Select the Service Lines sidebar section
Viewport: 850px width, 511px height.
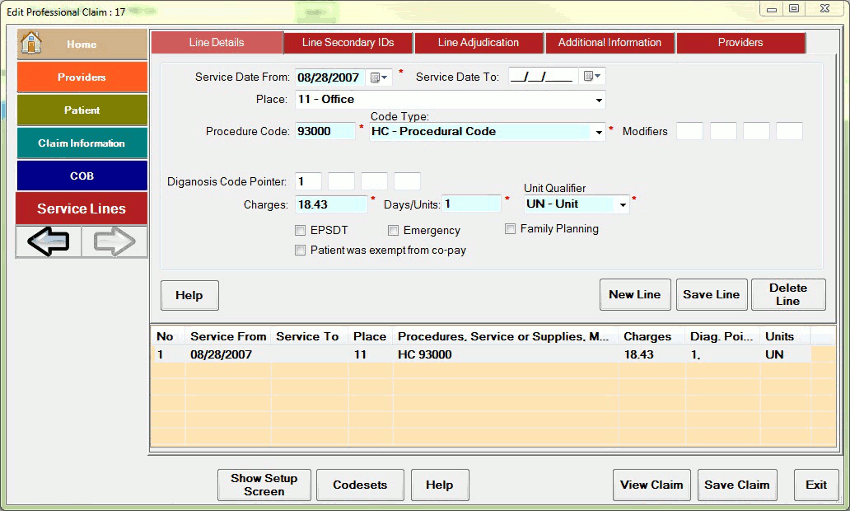point(81,209)
